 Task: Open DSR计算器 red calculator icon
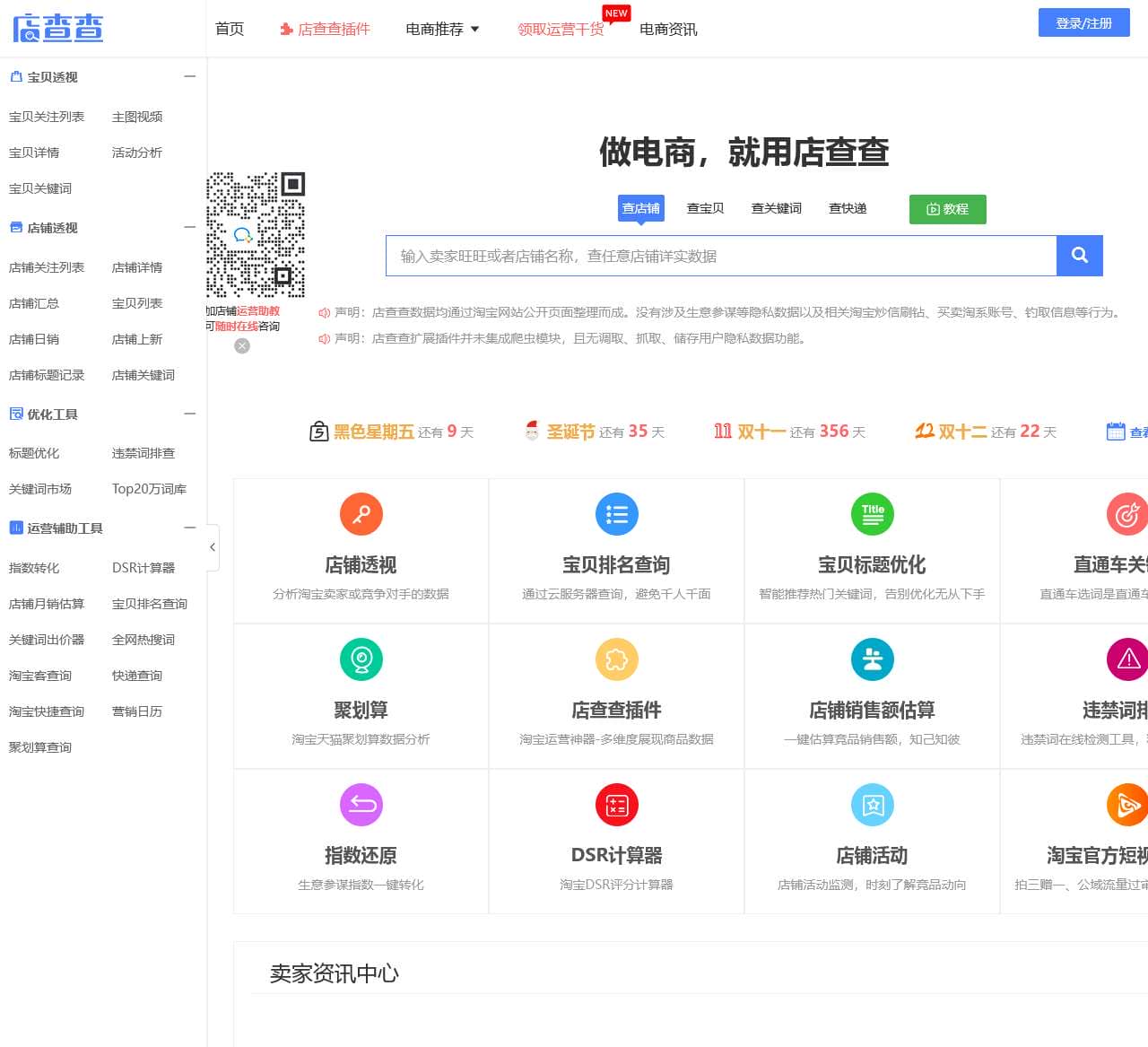(x=617, y=805)
